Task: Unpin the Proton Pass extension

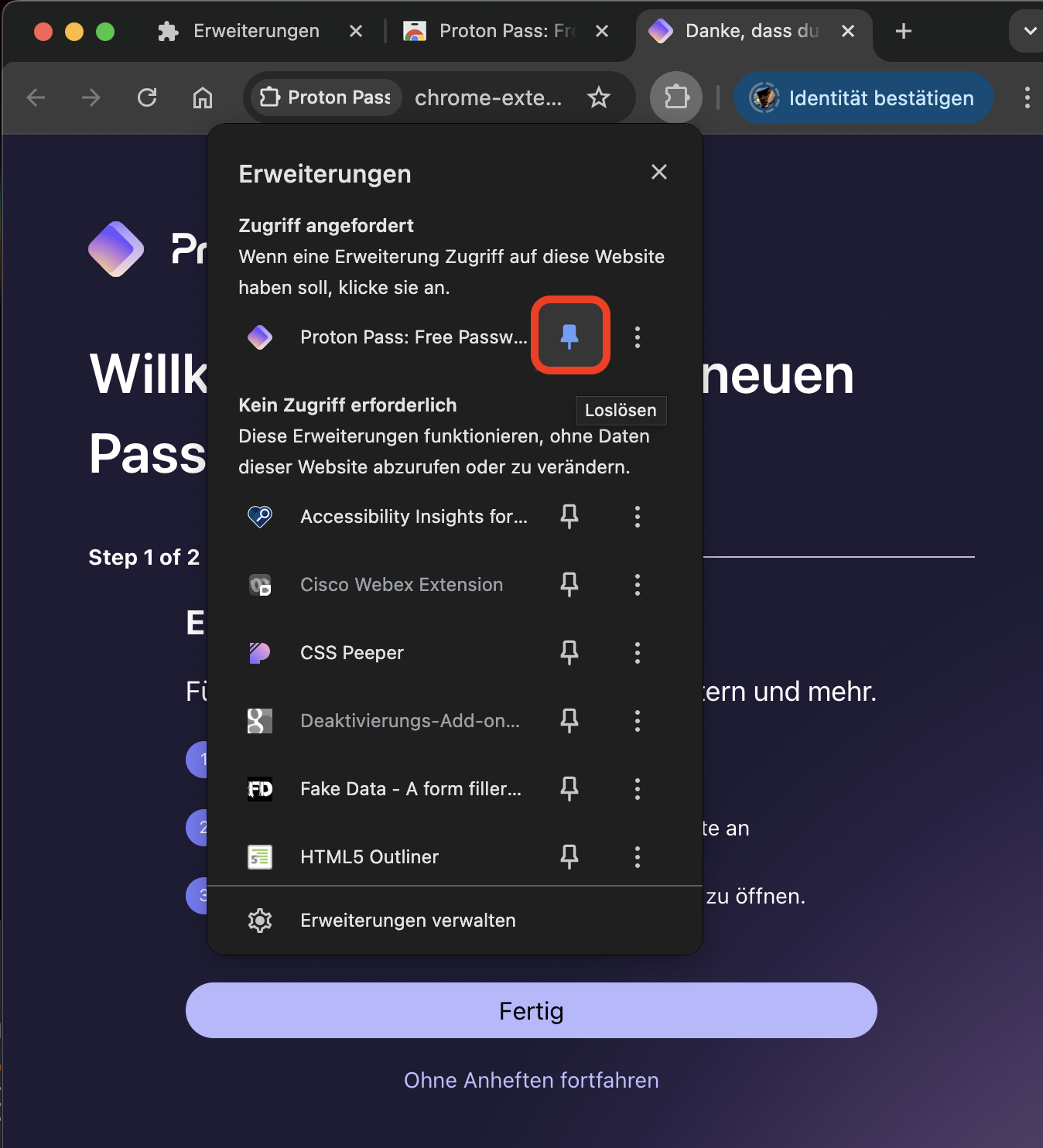Action: tap(569, 336)
